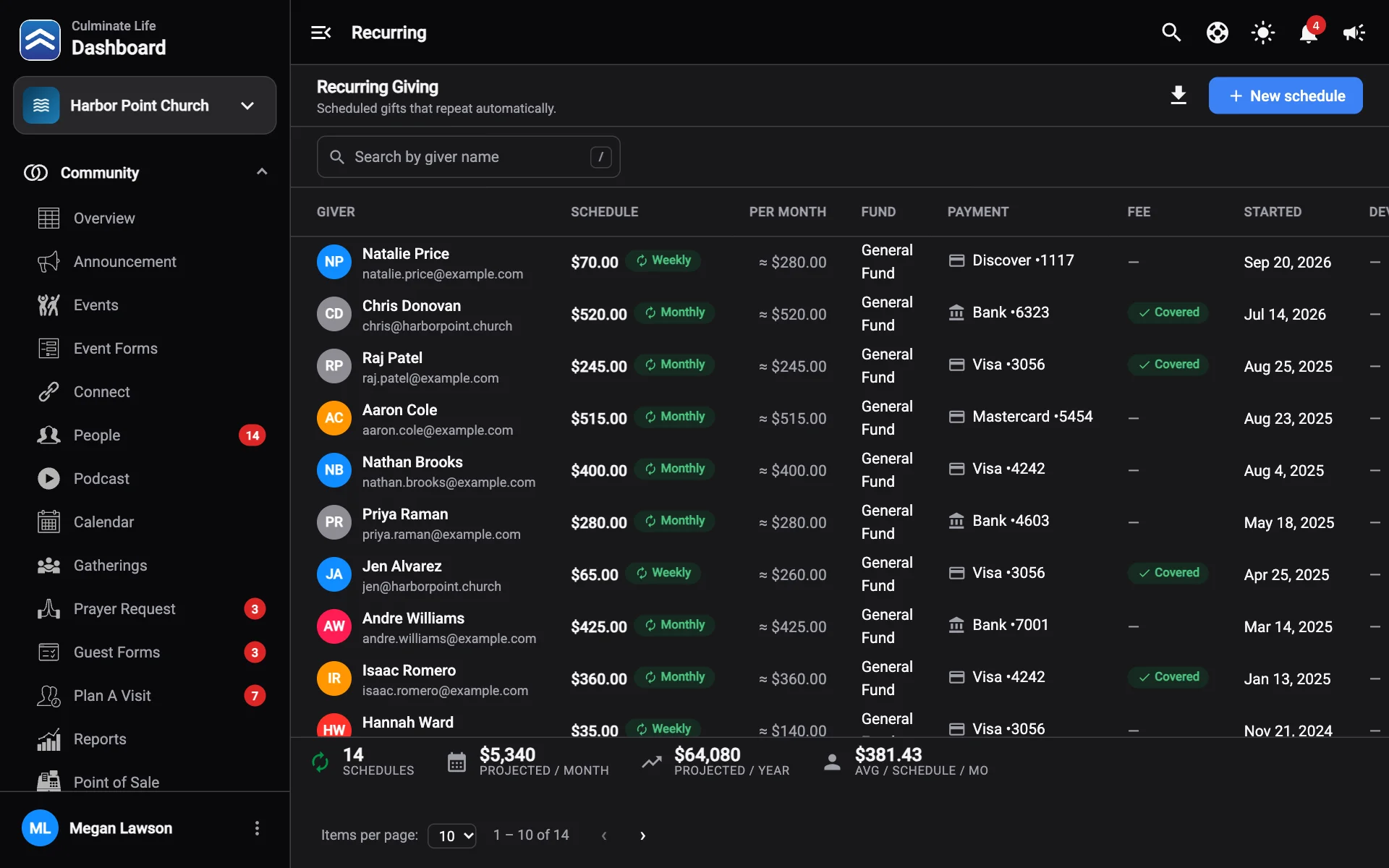The image size is (1389, 868).
Task: Download recurring giving export icon
Action: pos(1178,95)
